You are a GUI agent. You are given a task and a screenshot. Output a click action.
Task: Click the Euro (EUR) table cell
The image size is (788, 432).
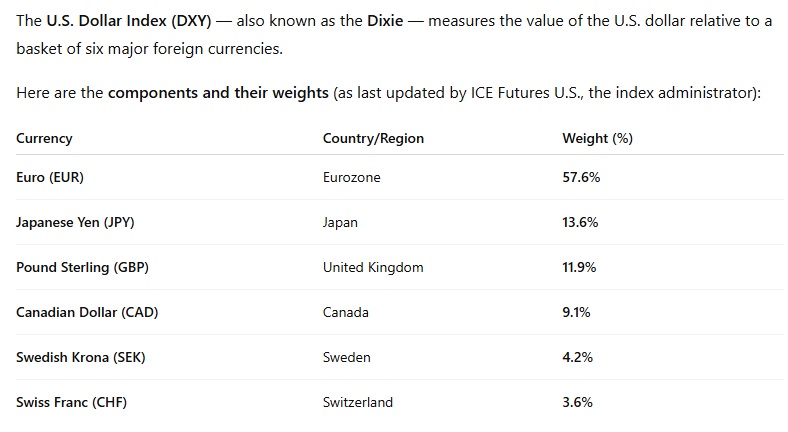click(50, 177)
